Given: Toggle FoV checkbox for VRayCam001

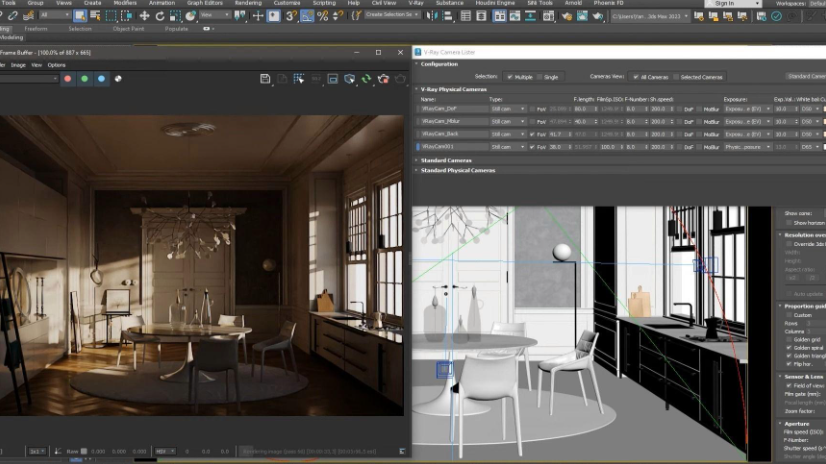Looking at the screenshot, I should point(532,147).
